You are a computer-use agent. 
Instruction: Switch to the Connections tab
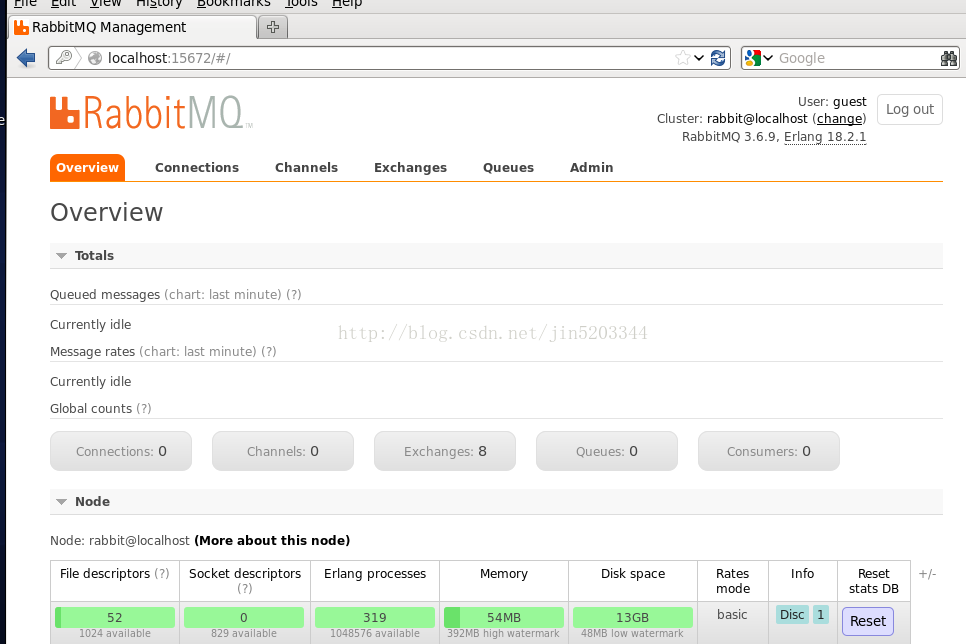click(x=197, y=168)
